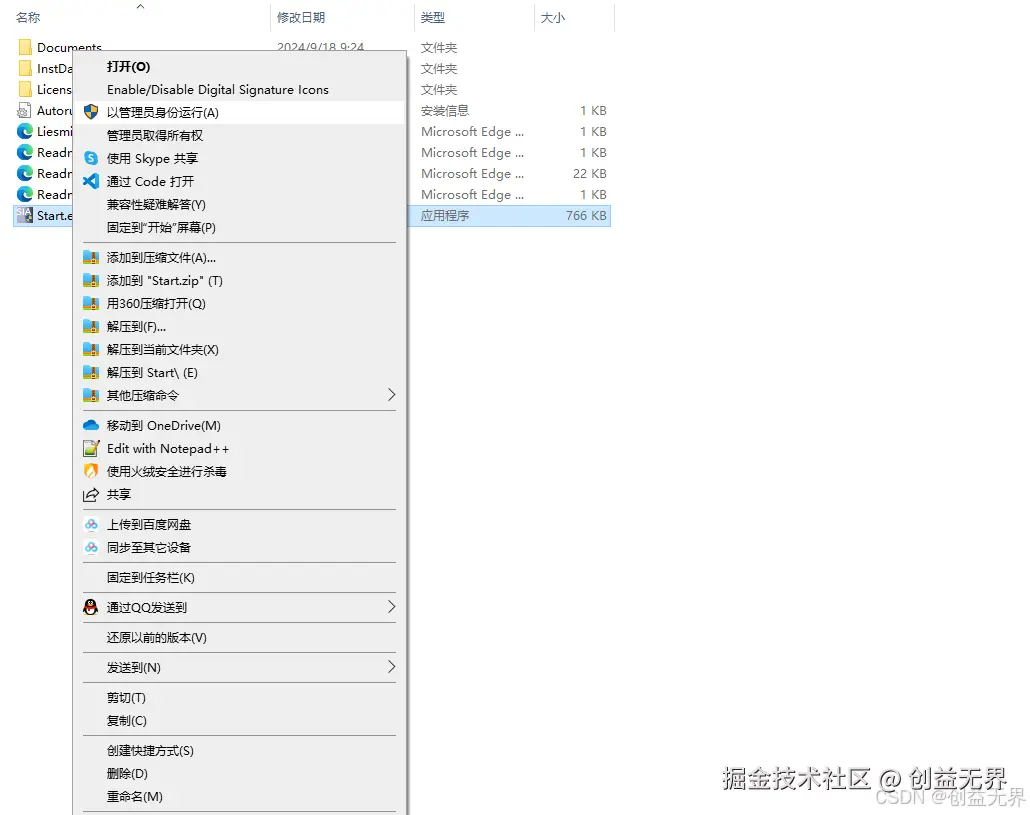Choose 打开(O) in the context menu

point(129,66)
